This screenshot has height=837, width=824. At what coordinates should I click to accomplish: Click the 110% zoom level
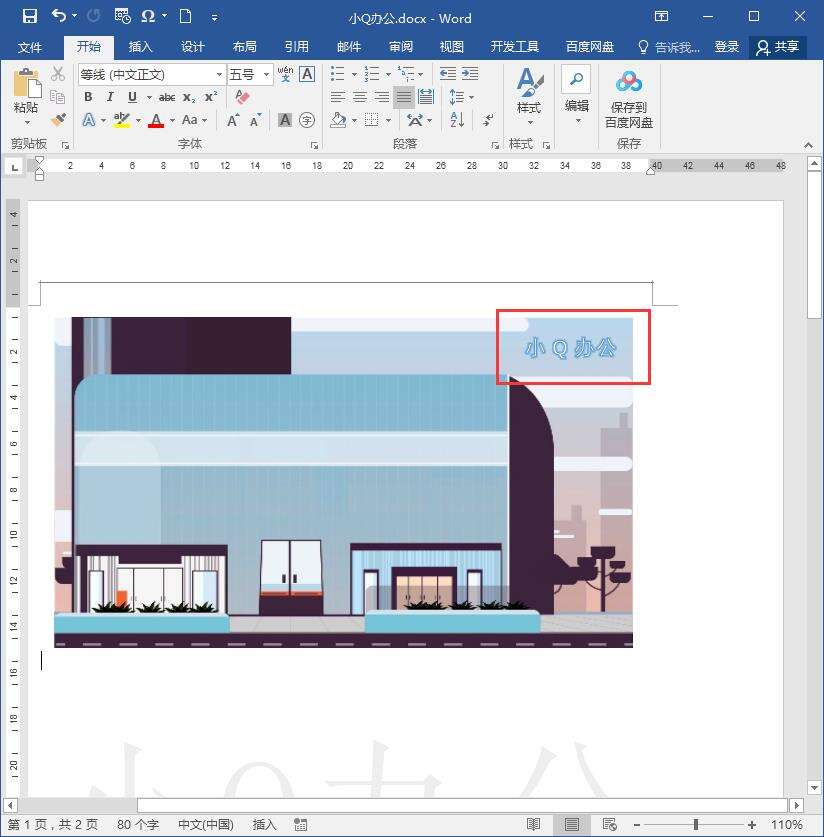pyautogui.click(x=787, y=825)
